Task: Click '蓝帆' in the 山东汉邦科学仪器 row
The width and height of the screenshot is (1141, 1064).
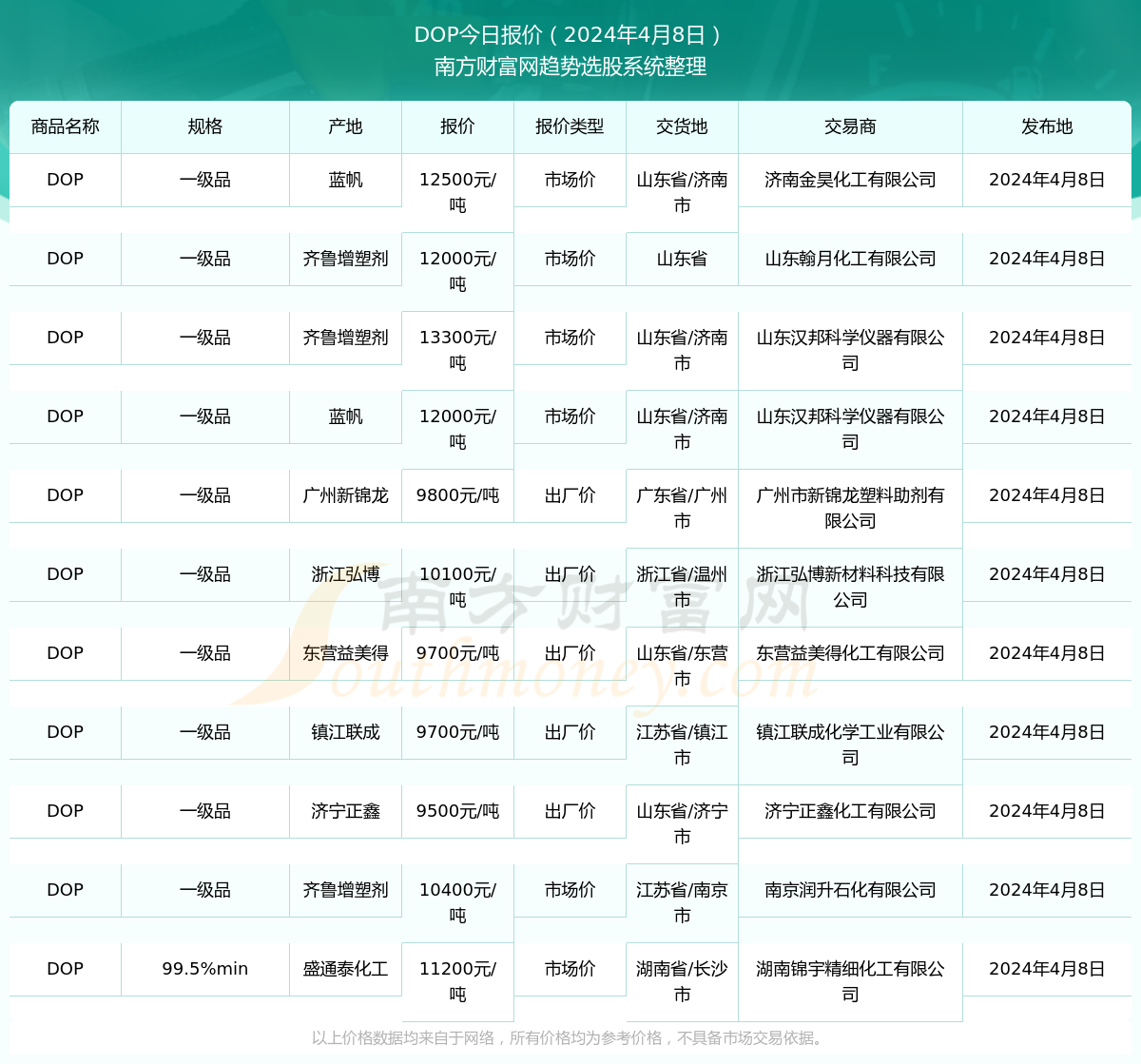Action: [346, 416]
